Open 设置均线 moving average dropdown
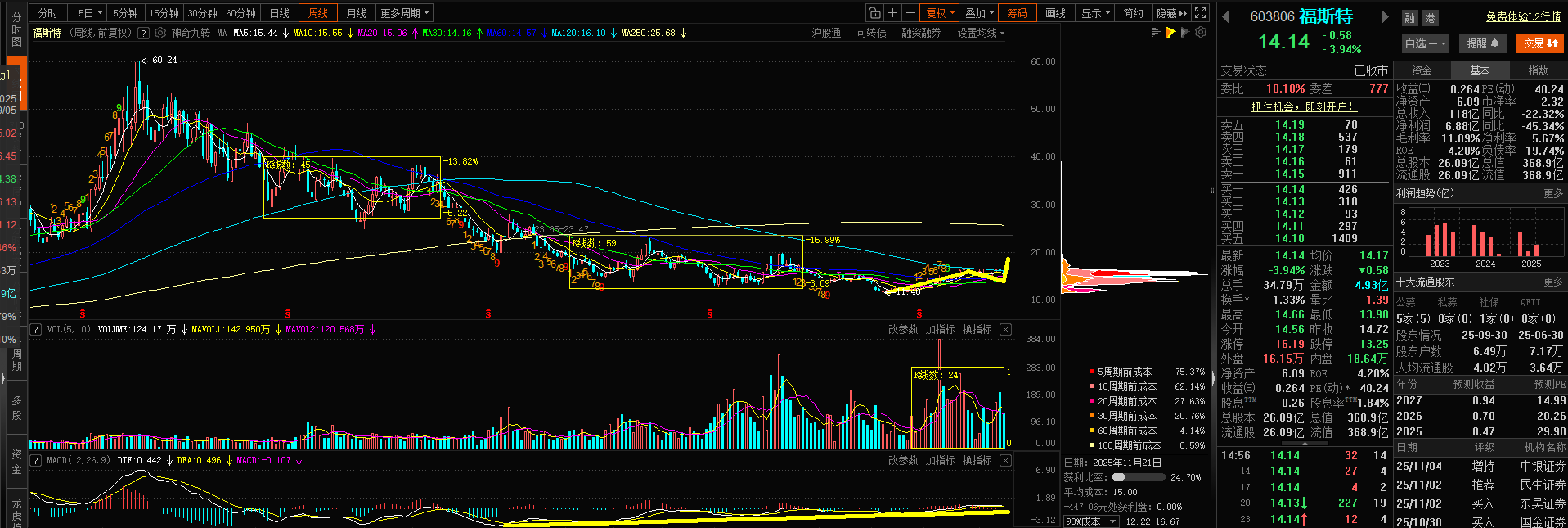 981,34
